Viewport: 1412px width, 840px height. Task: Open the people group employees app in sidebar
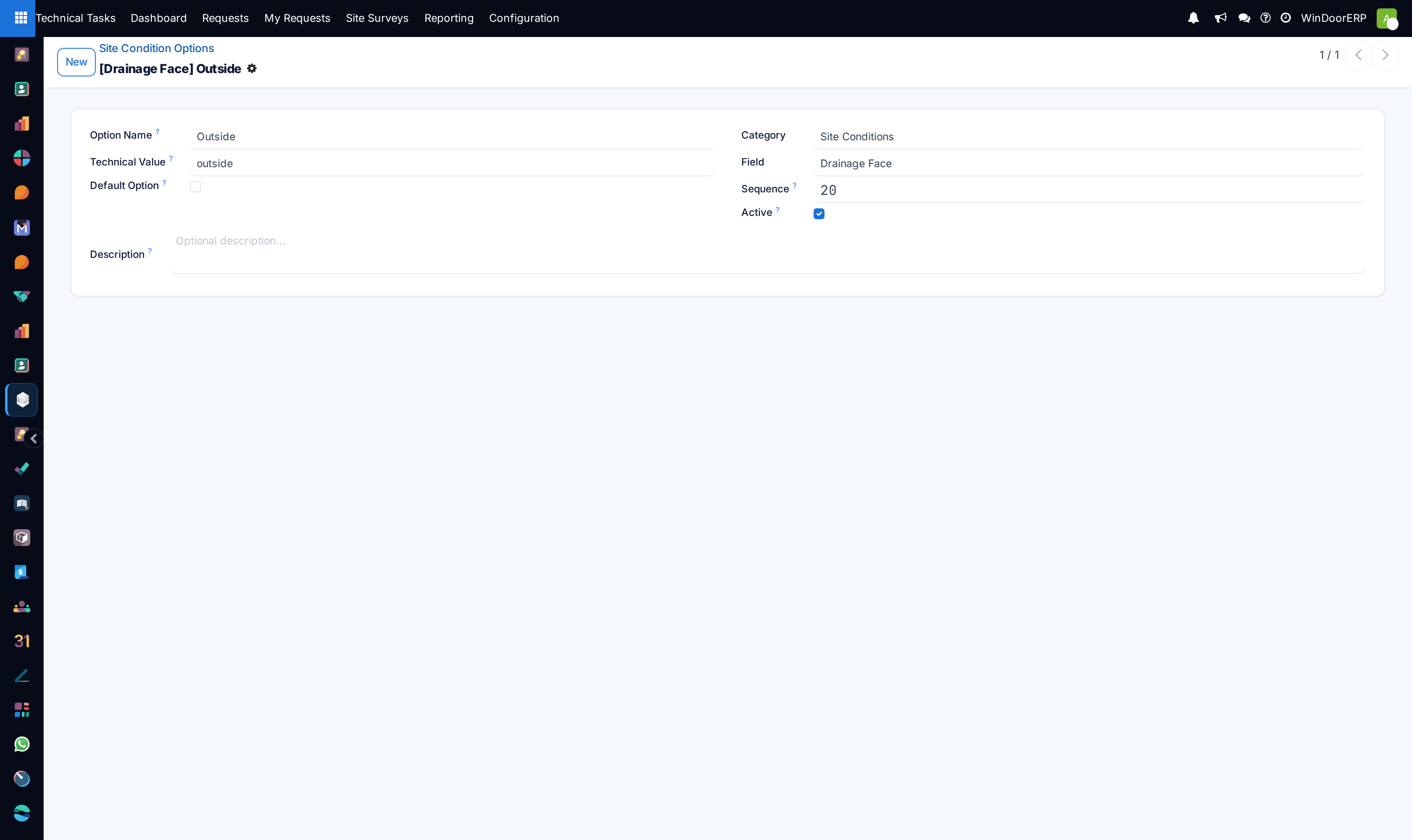coord(21,607)
